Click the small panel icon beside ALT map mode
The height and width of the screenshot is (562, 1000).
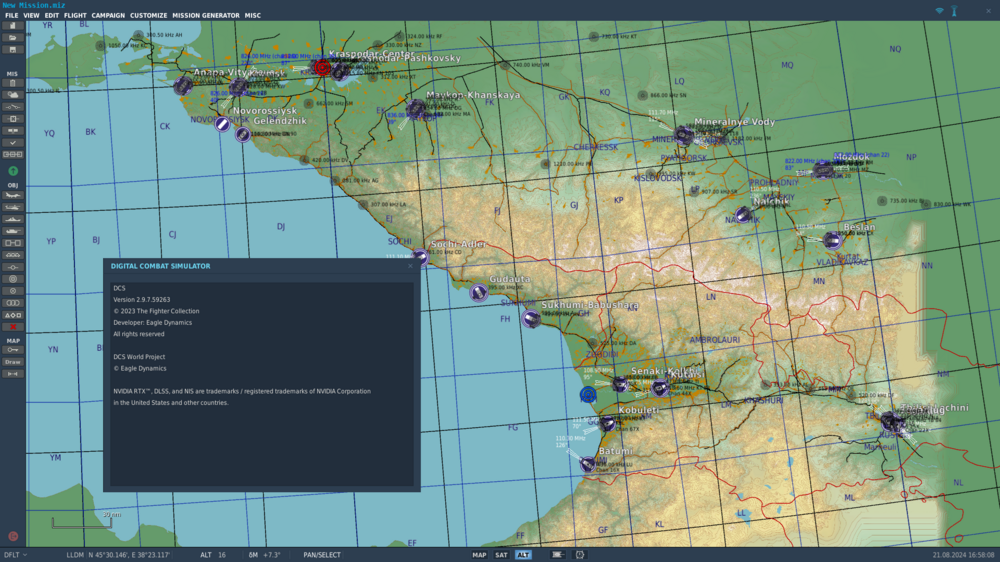557,555
